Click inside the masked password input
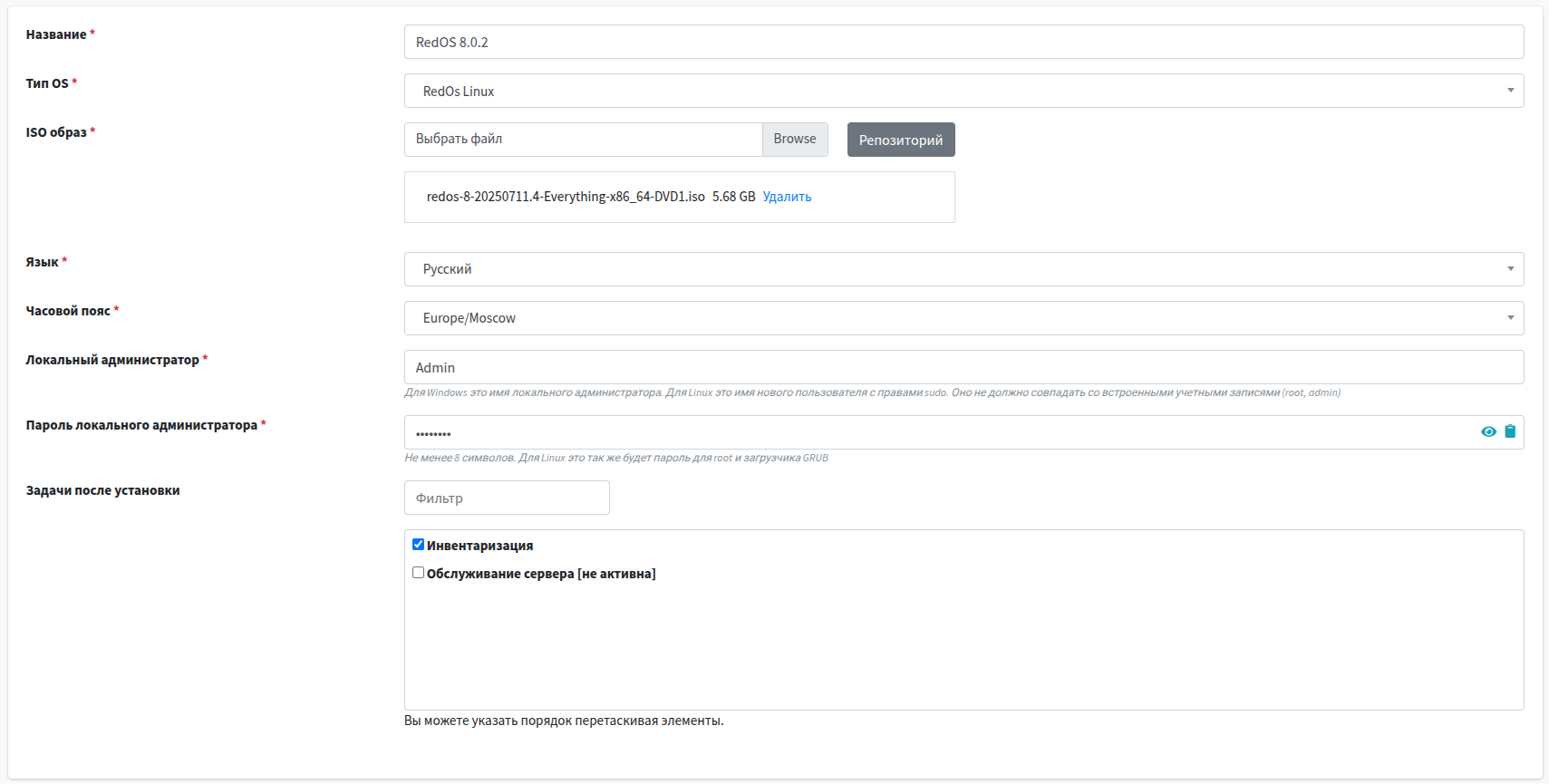The width and height of the screenshot is (1549, 784). tap(934, 432)
